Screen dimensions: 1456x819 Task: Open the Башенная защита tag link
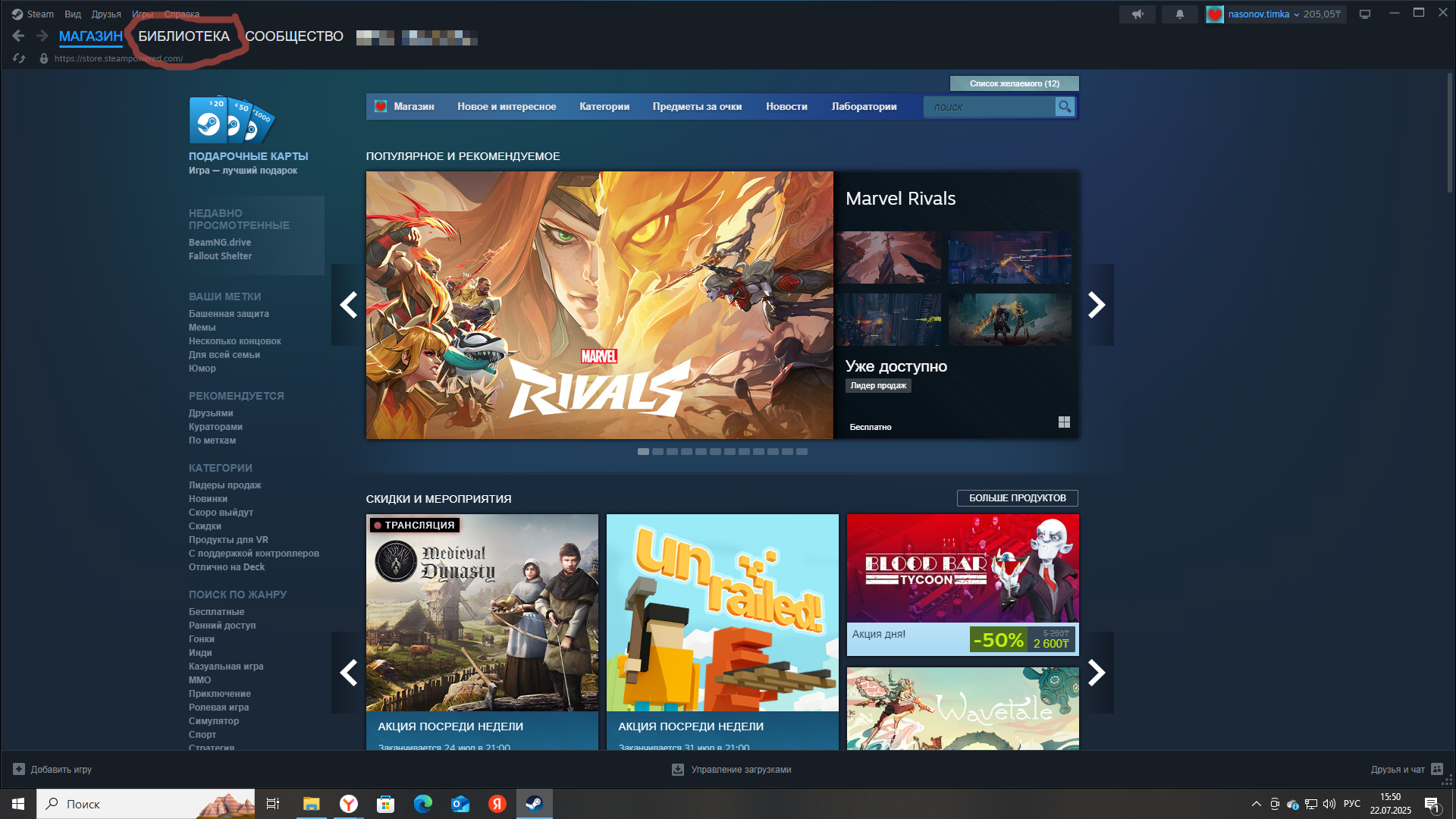coord(229,314)
